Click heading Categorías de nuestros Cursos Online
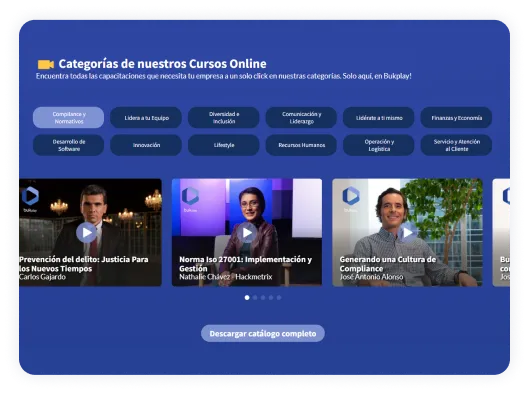Viewport: 529px width, 394px height. [x=162, y=64]
